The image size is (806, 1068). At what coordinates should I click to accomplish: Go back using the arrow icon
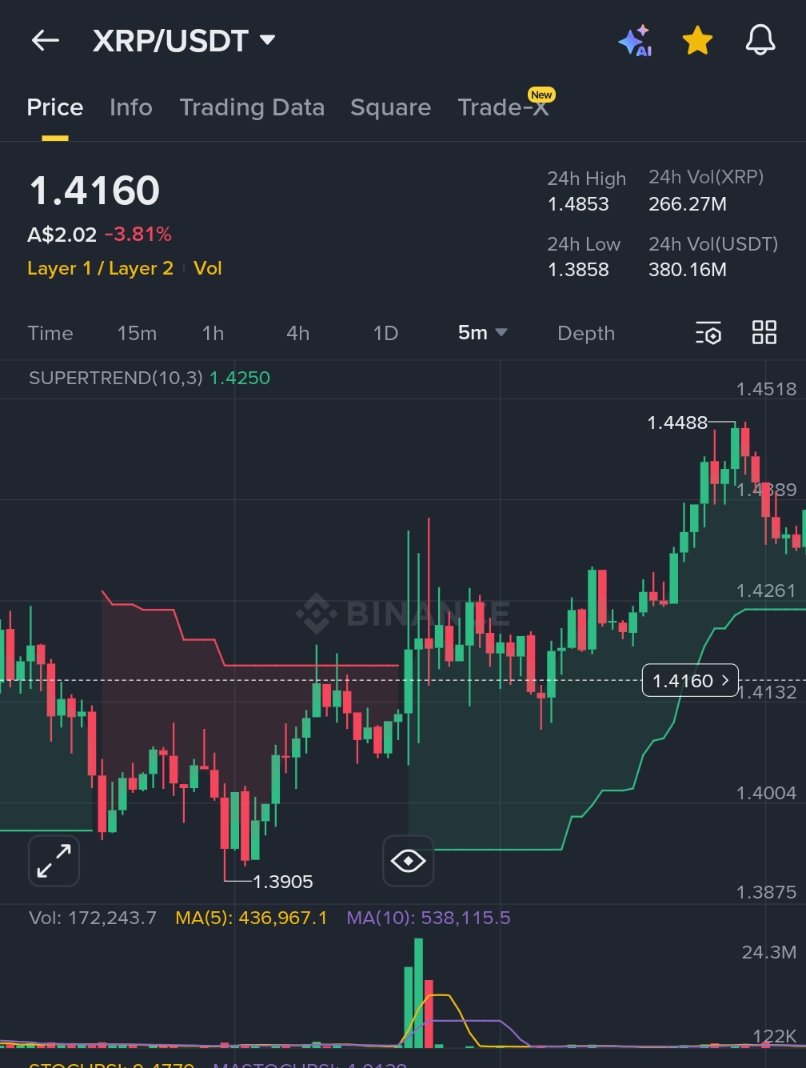(x=45, y=41)
